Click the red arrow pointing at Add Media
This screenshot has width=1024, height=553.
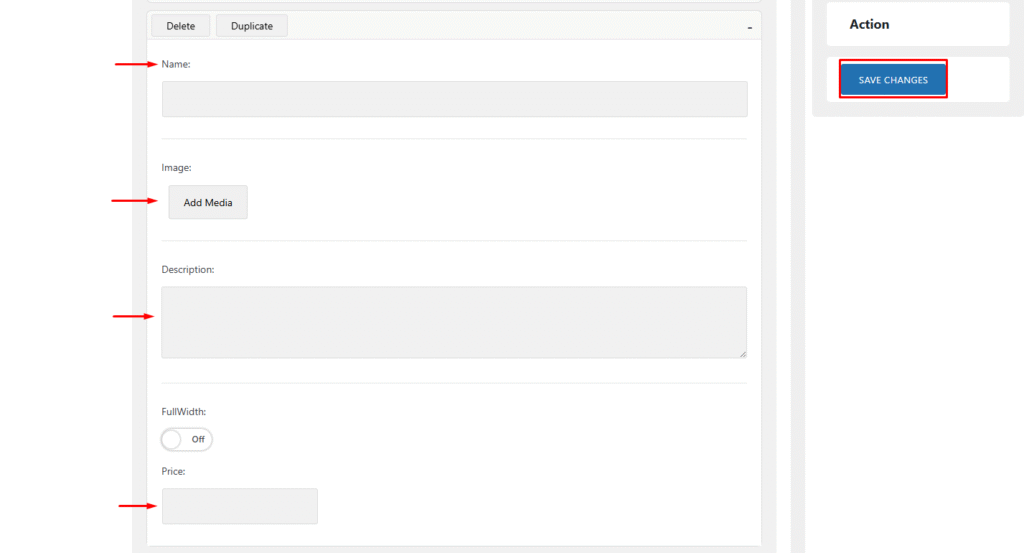(x=134, y=201)
